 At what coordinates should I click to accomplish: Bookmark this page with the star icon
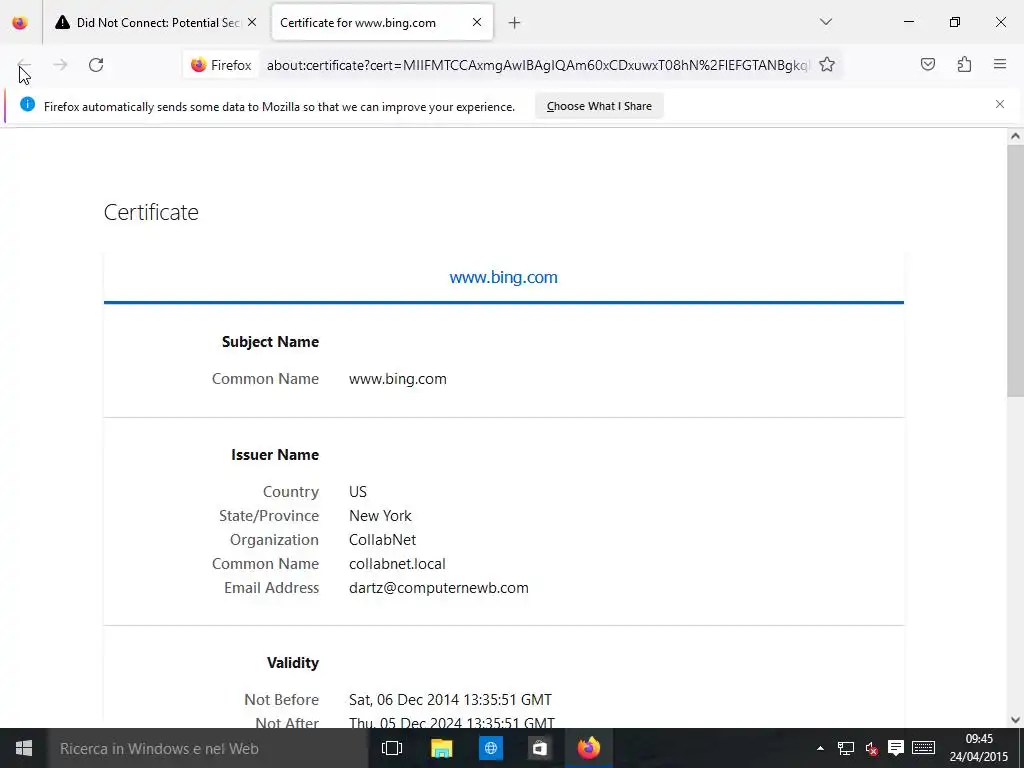pos(827,65)
